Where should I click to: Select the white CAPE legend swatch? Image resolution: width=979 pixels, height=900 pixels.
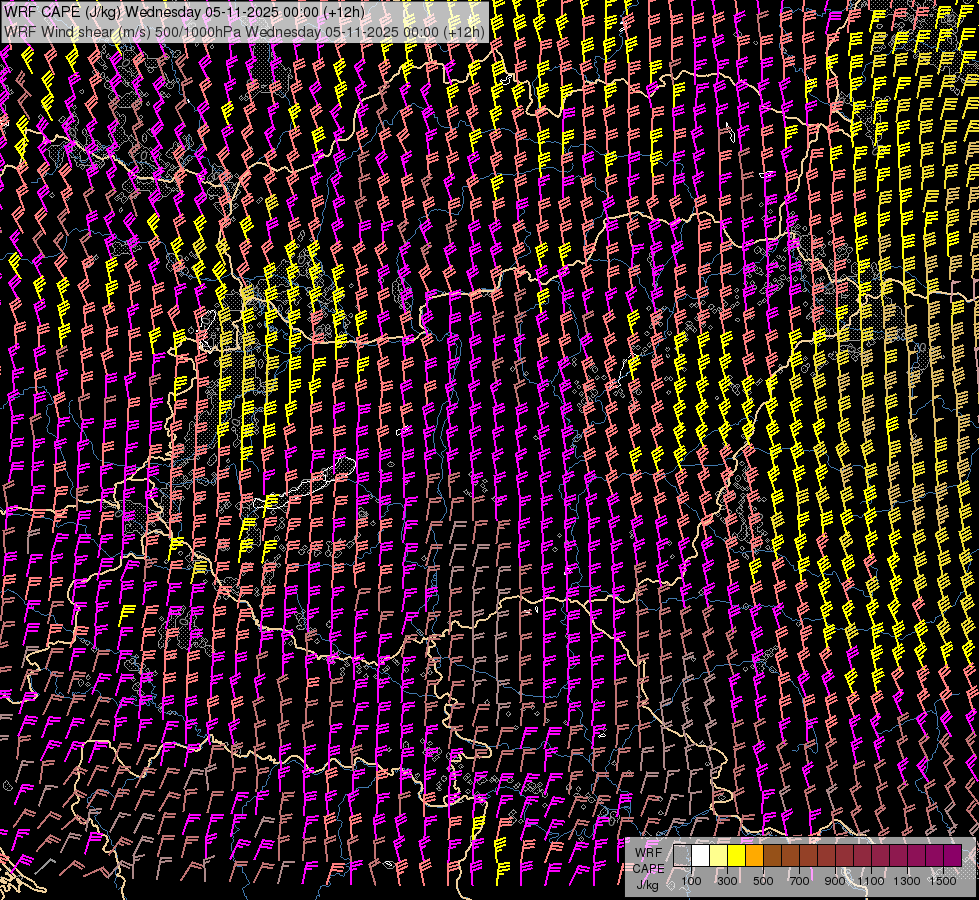click(x=701, y=855)
